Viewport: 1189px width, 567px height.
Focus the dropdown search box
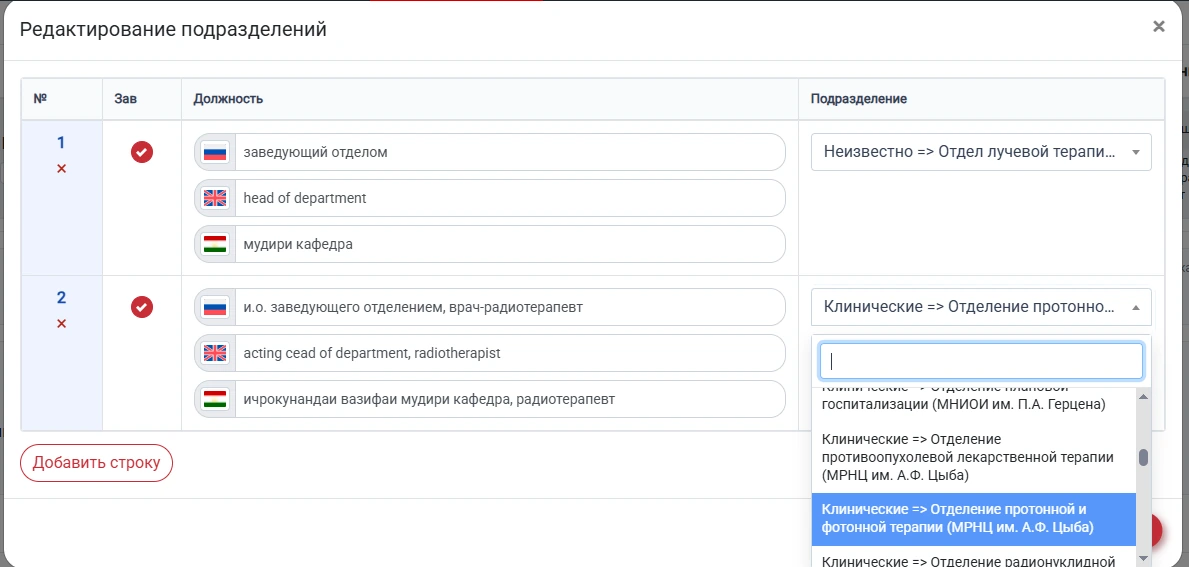pyautogui.click(x=981, y=361)
